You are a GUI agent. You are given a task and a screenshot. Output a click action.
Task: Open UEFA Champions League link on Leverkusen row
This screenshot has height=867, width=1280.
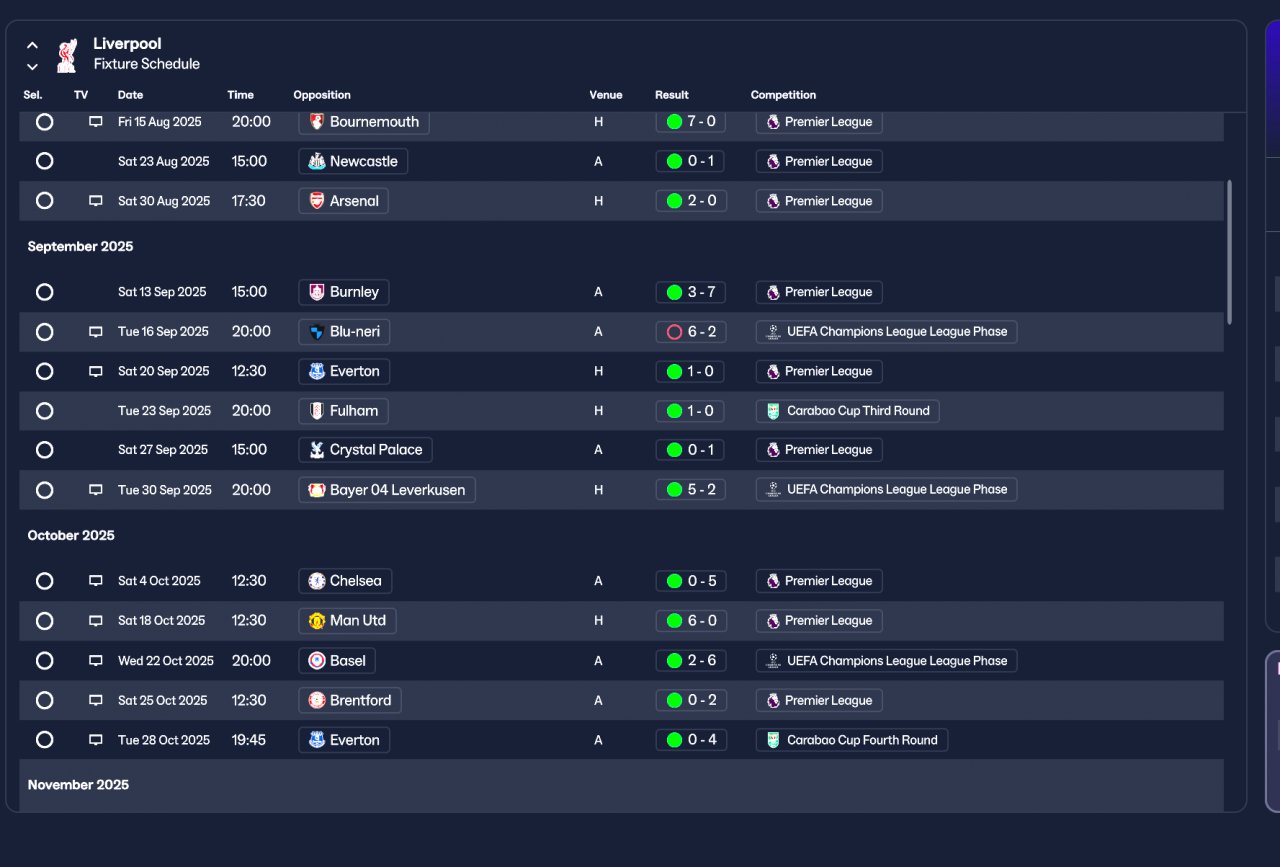coord(887,490)
